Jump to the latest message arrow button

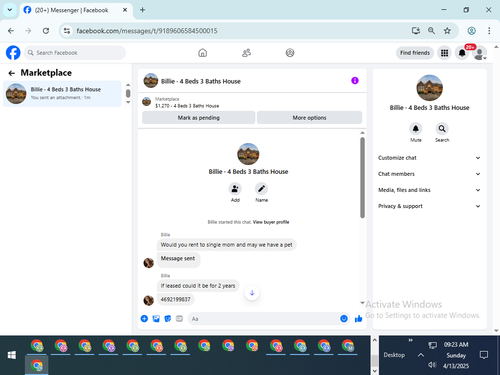(252, 293)
